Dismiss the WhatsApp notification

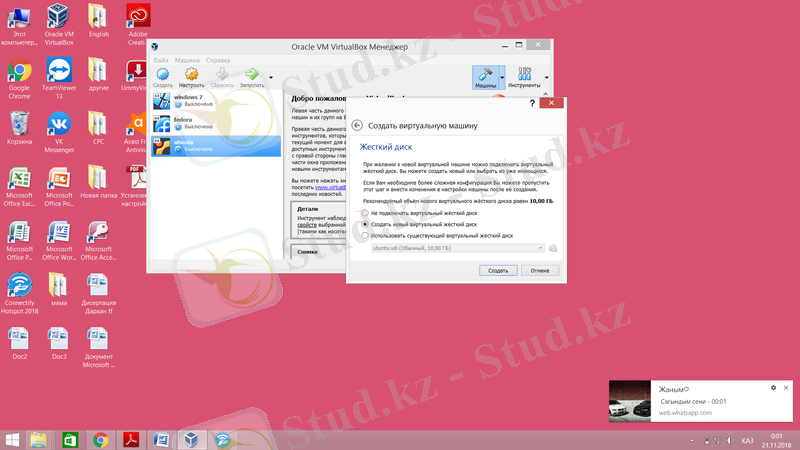tap(786, 388)
